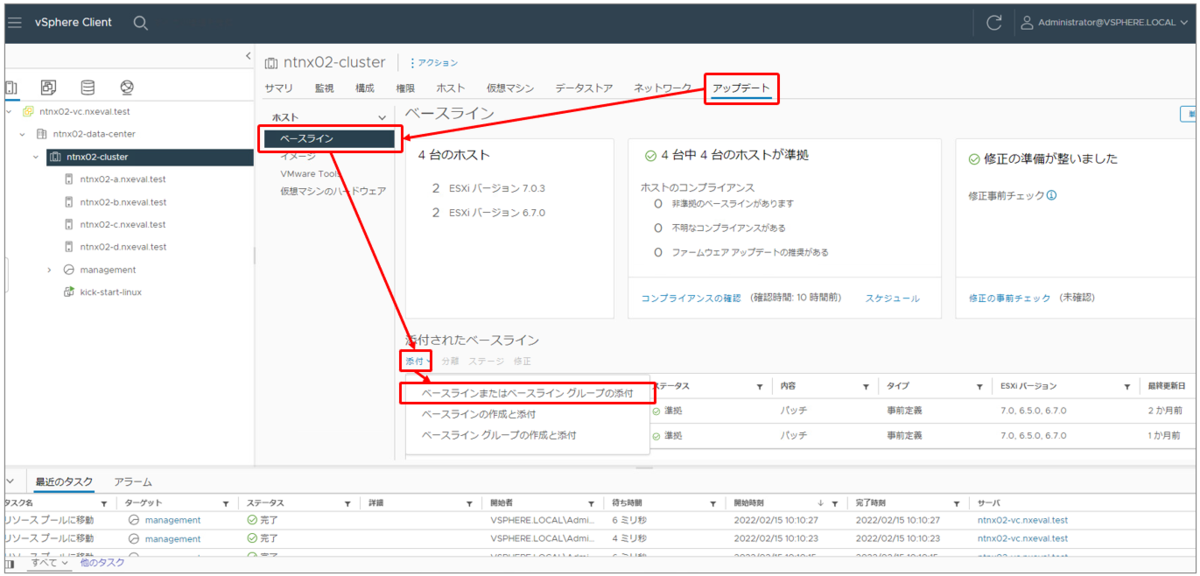The height and width of the screenshot is (576, 1200).
Task: Collapse the inventory sidebar panel
Action: click(x=249, y=56)
